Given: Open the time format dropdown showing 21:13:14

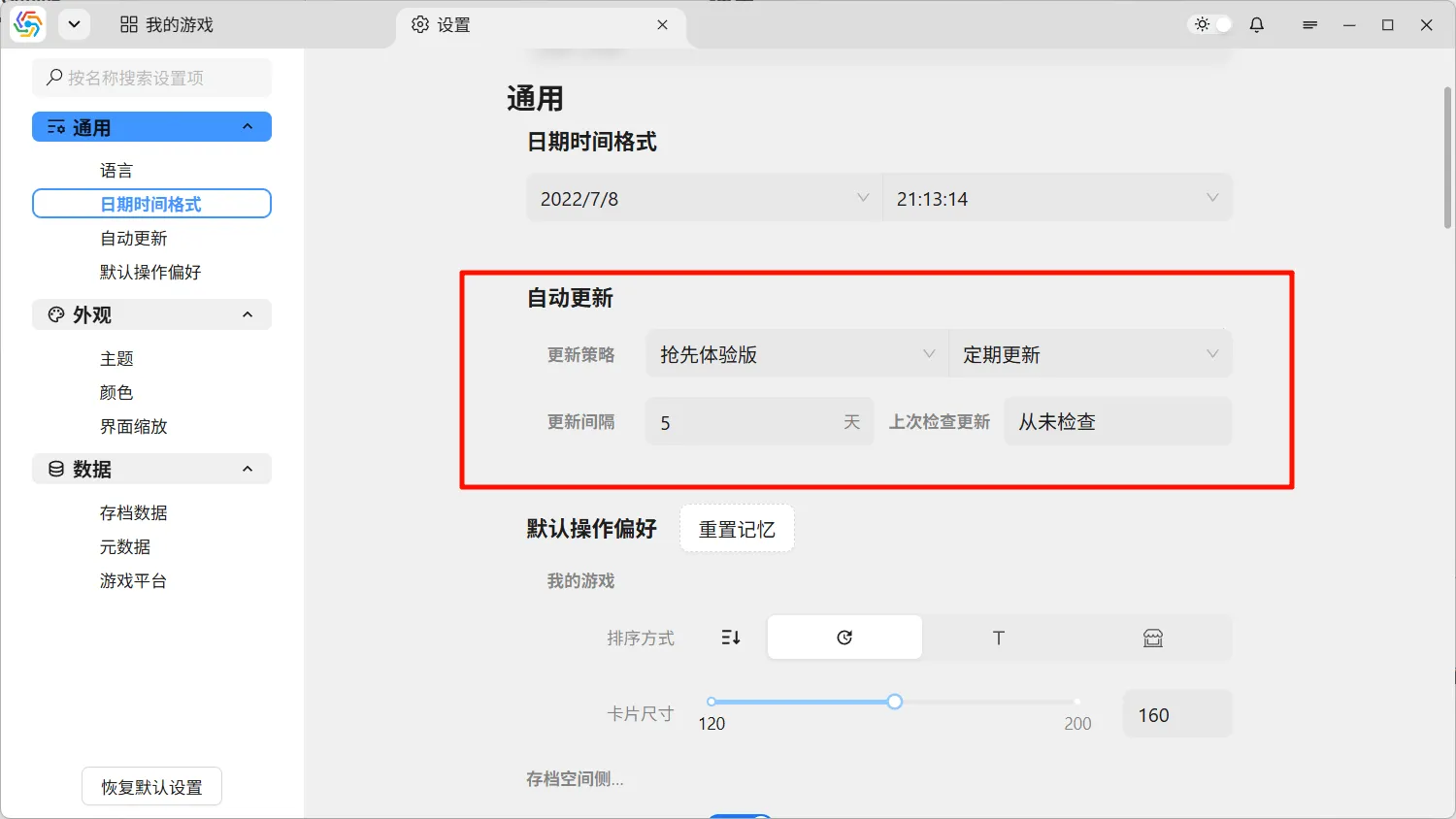Looking at the screenshot, I should point(1057,199).
